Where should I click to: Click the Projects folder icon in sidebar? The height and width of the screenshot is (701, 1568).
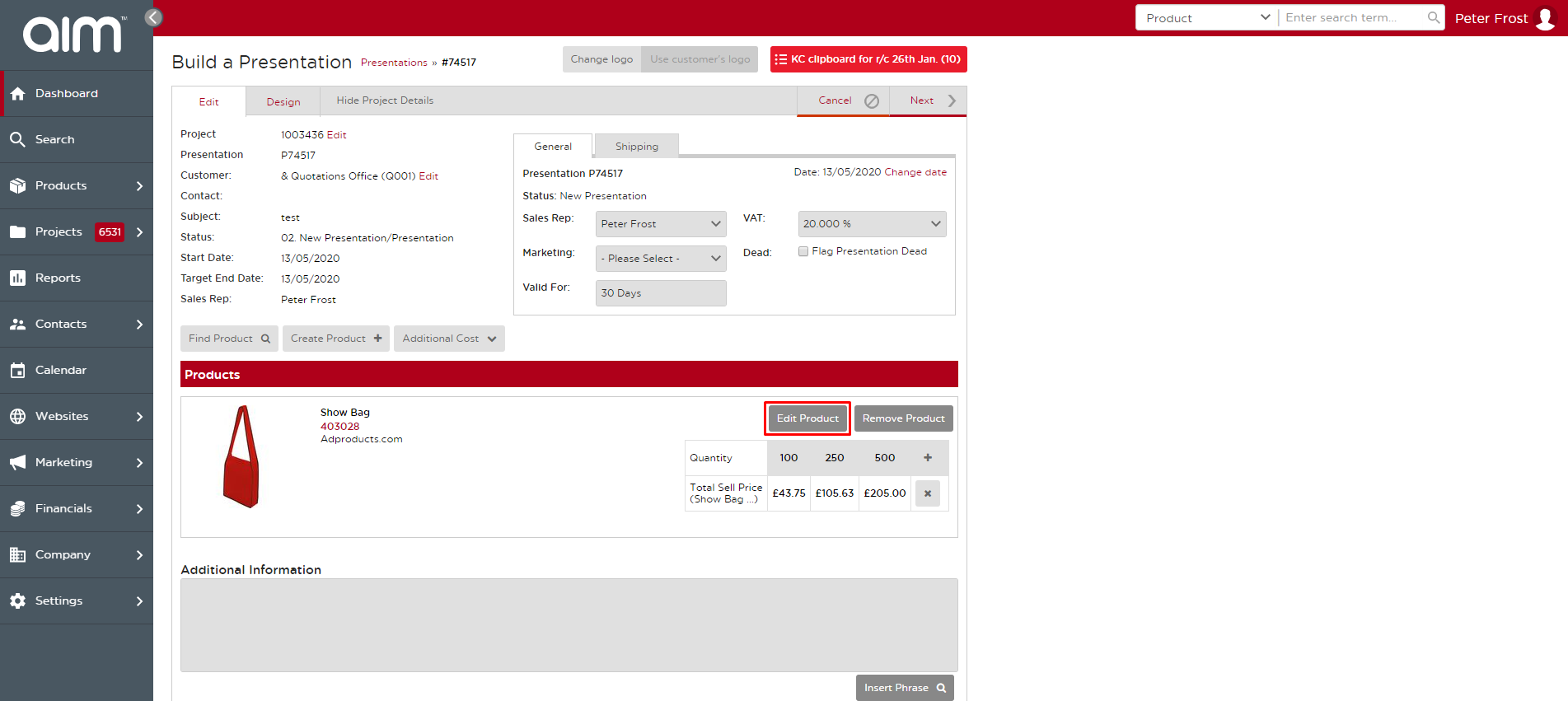tap(17, 232)
